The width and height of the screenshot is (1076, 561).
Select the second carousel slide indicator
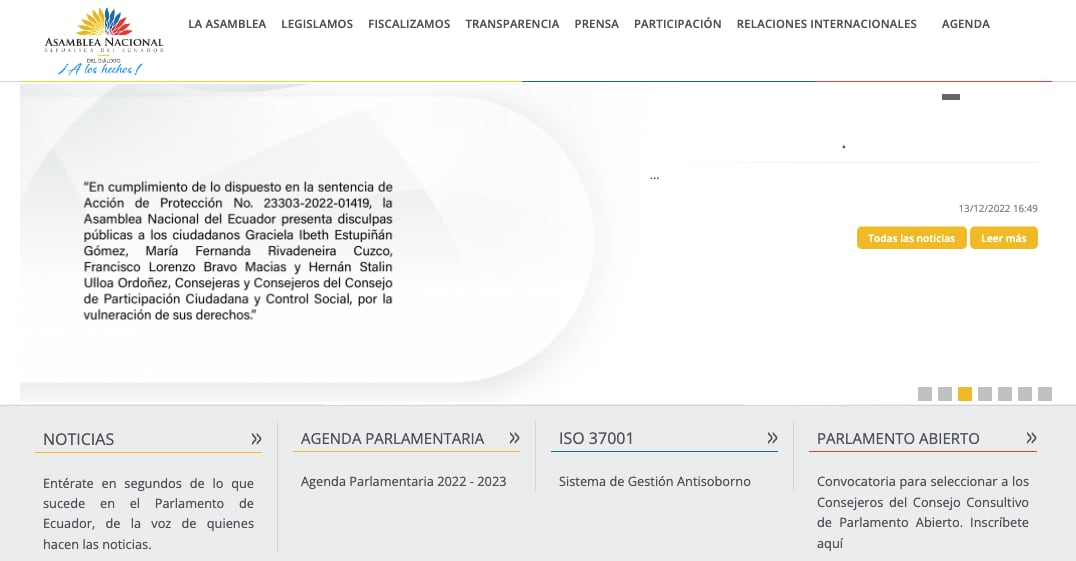tap(945, 394)
